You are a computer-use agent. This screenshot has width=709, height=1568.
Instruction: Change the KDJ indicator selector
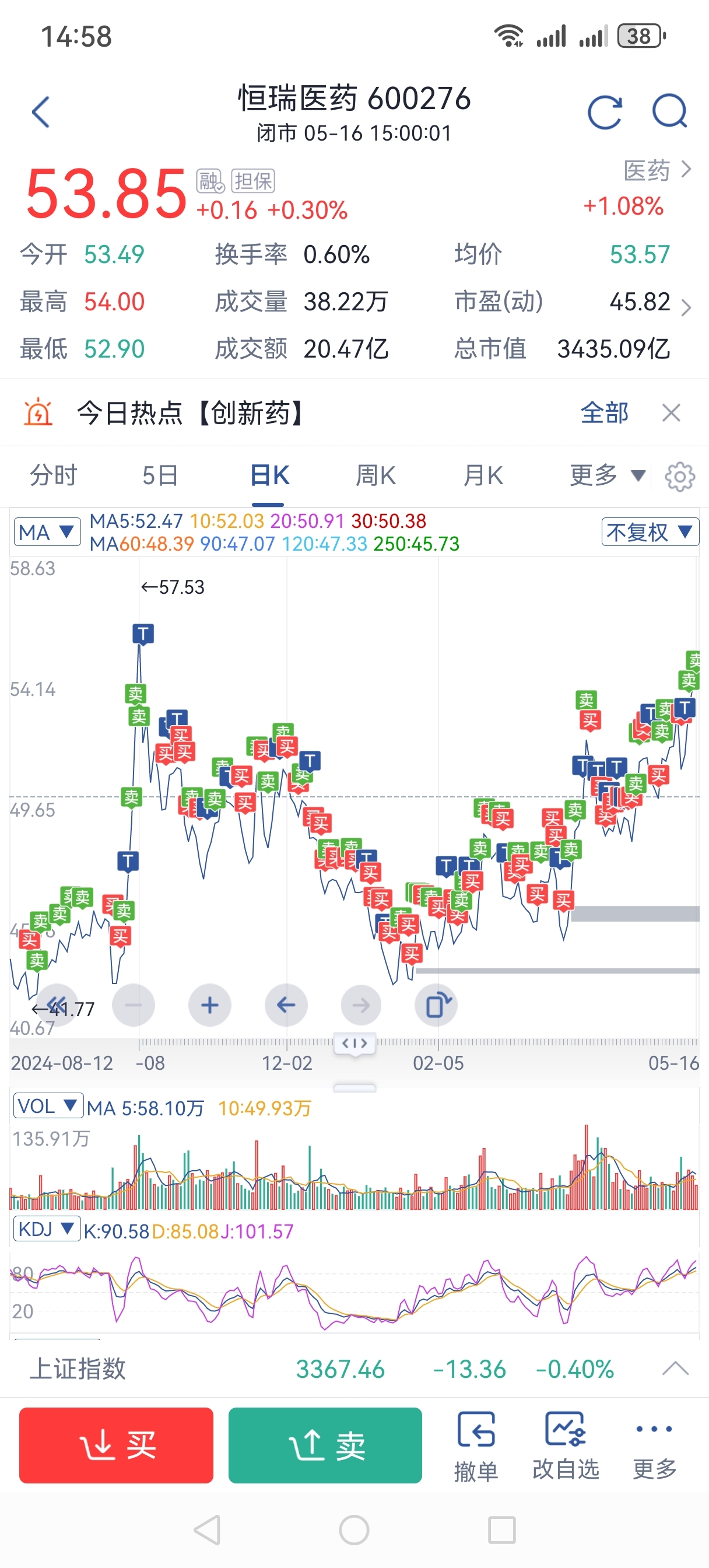click(47, 1229)
